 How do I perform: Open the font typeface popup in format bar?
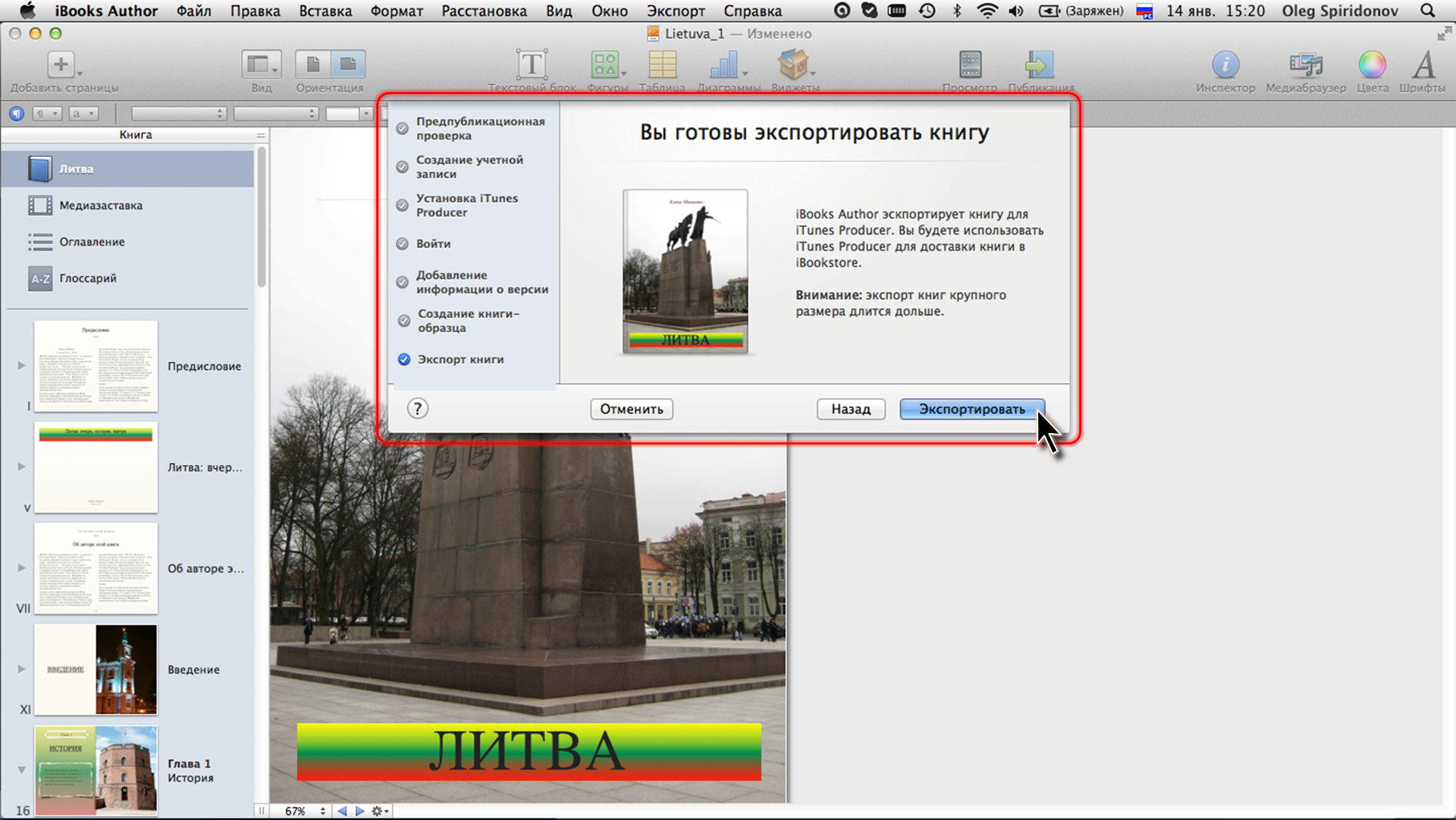coord(276,114)
